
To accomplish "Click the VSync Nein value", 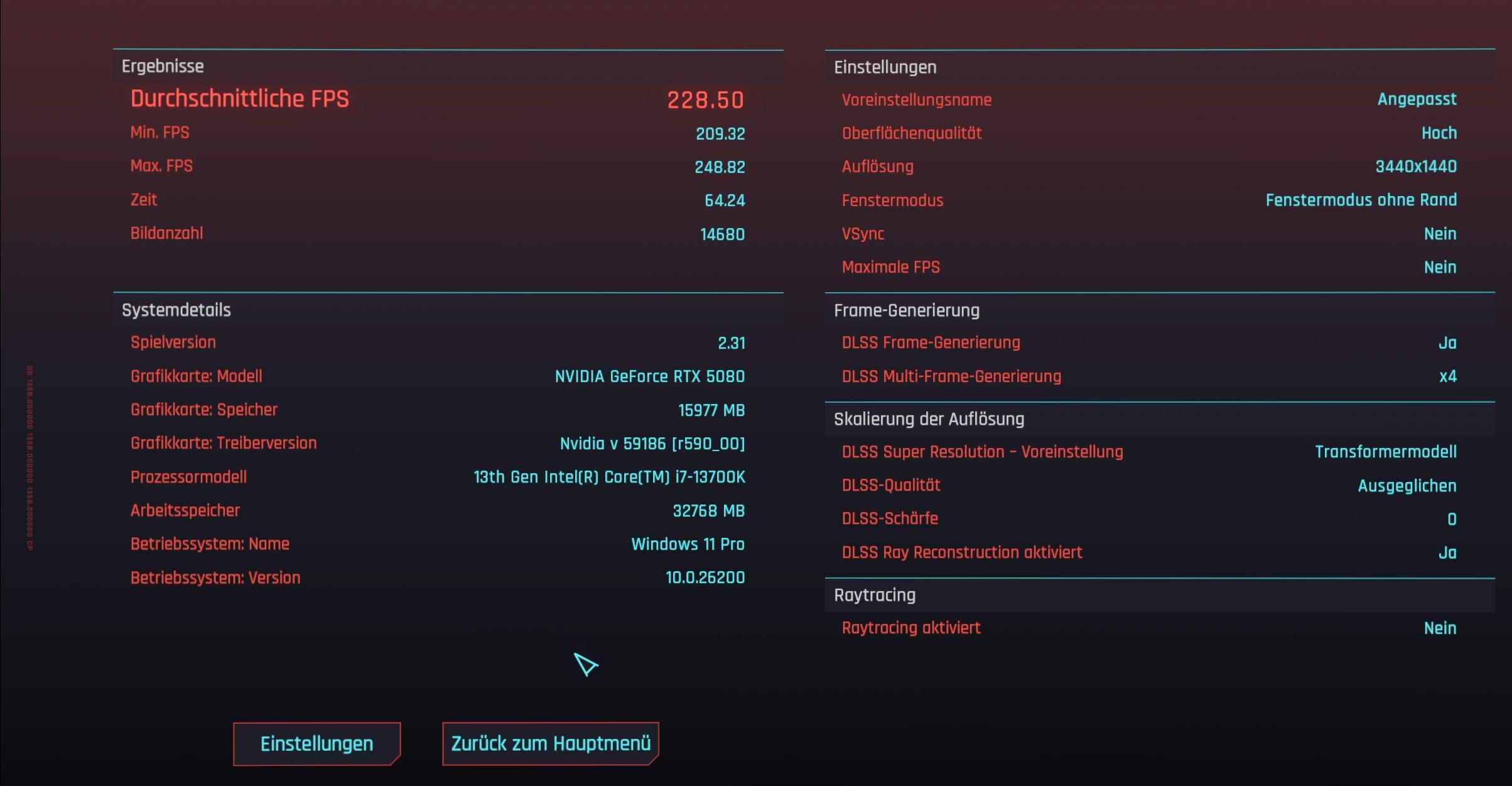I will pos(1439,234).
